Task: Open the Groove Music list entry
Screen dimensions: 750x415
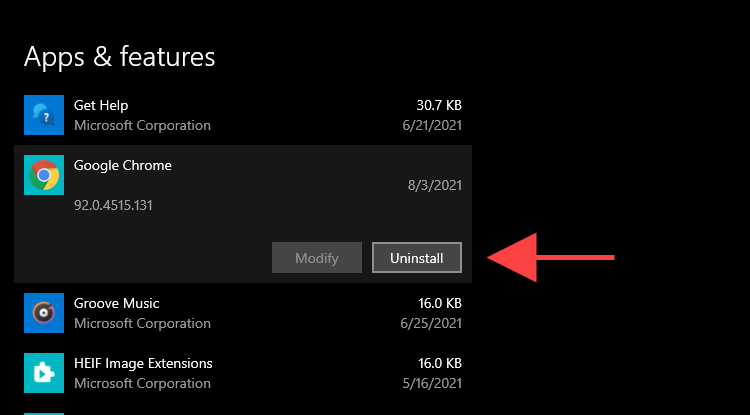Action: click(x=117, y=303)
